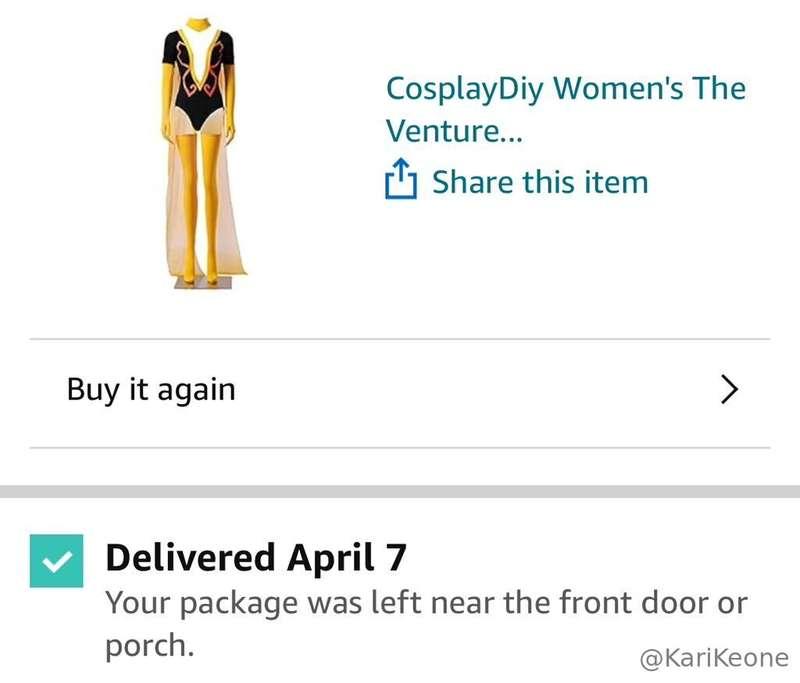Open the cosplay costume product thumbnail
The height and width of the screenshot is (683, 800).
click(x=200, y=153)
